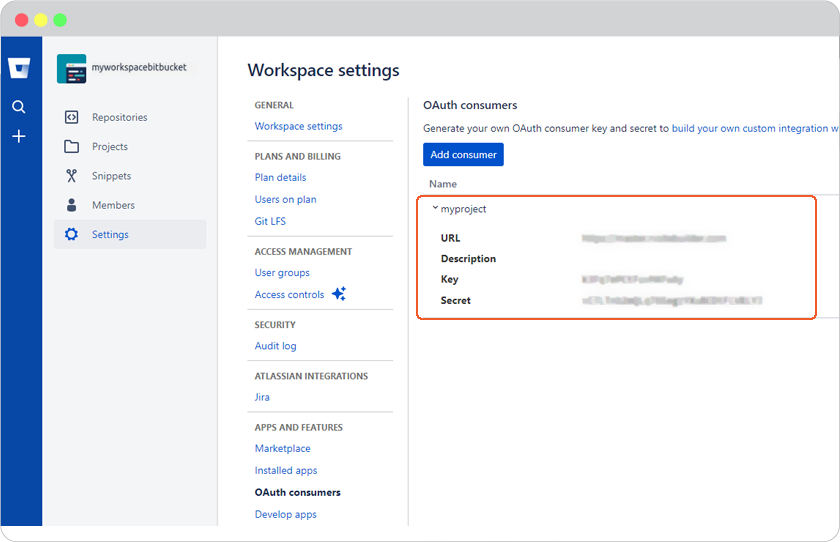
Task: Click the yellow minimize window button
Action: pyautogui.click(x=41, y=20)
